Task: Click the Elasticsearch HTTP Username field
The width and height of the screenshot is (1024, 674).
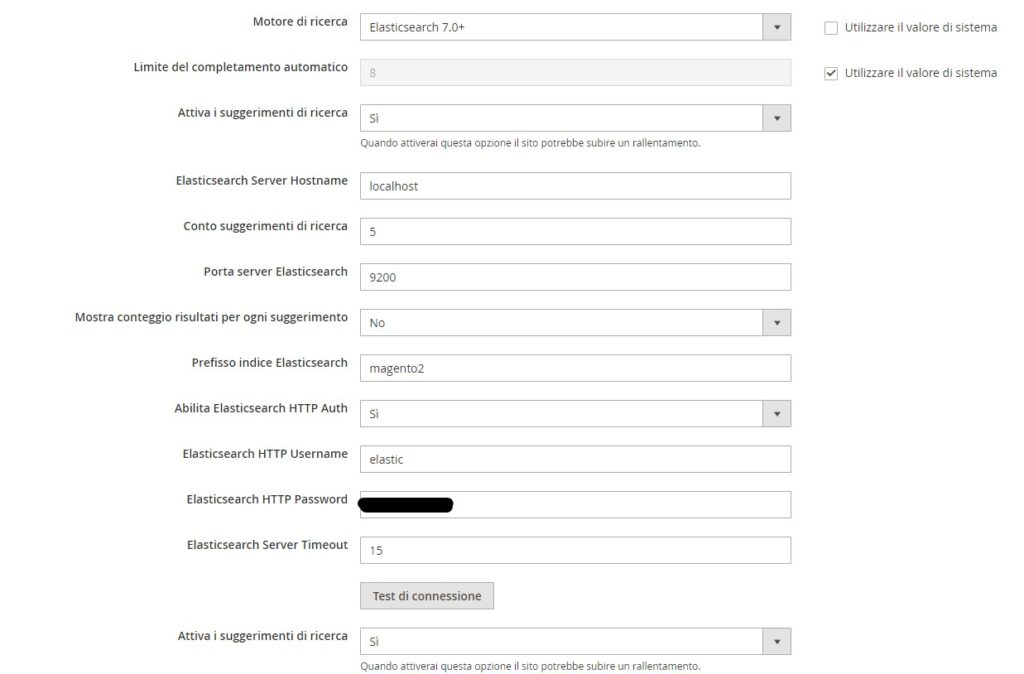Action: click(x=575, y=458)
